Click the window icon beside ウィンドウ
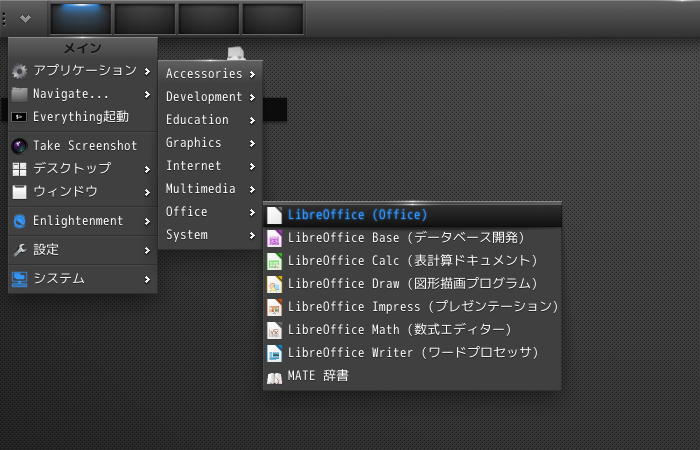Screen dimensions: 700x450 tap(19, 192)
